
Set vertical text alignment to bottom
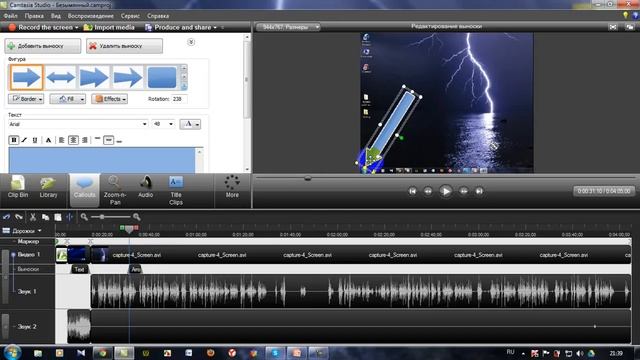[x=119, y=140]
